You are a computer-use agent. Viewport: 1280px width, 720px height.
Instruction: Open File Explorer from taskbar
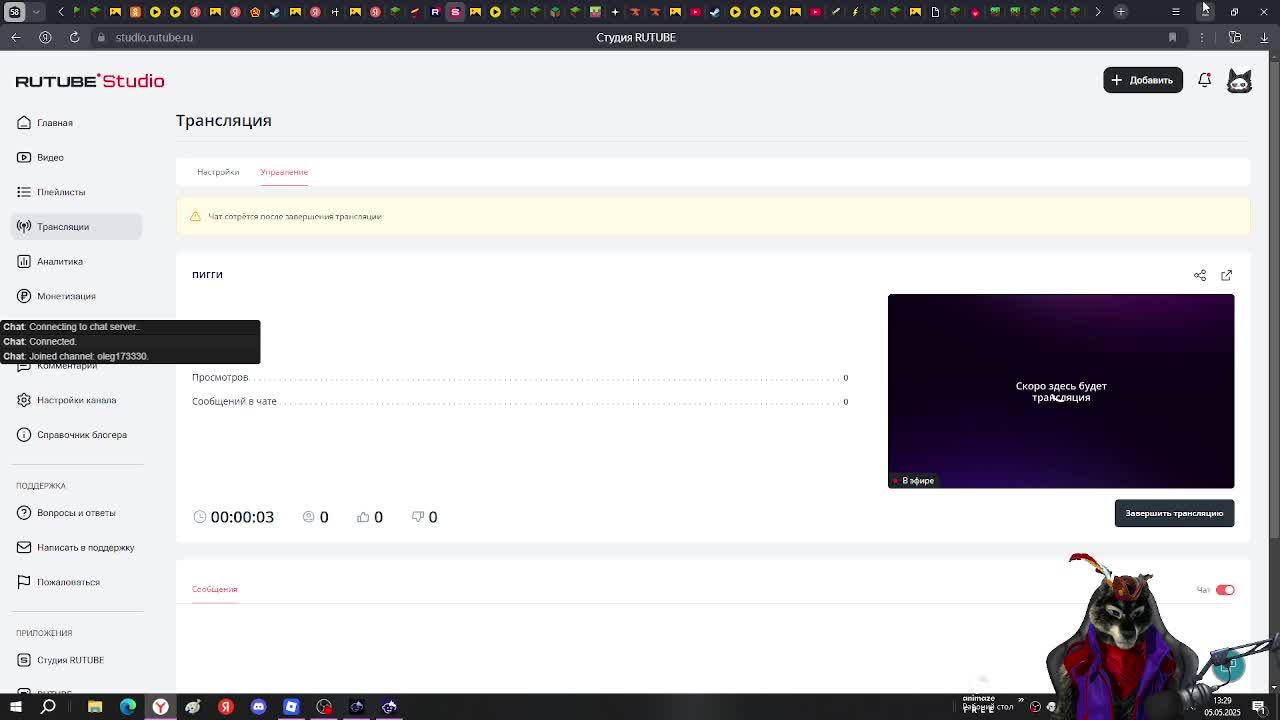95,707
